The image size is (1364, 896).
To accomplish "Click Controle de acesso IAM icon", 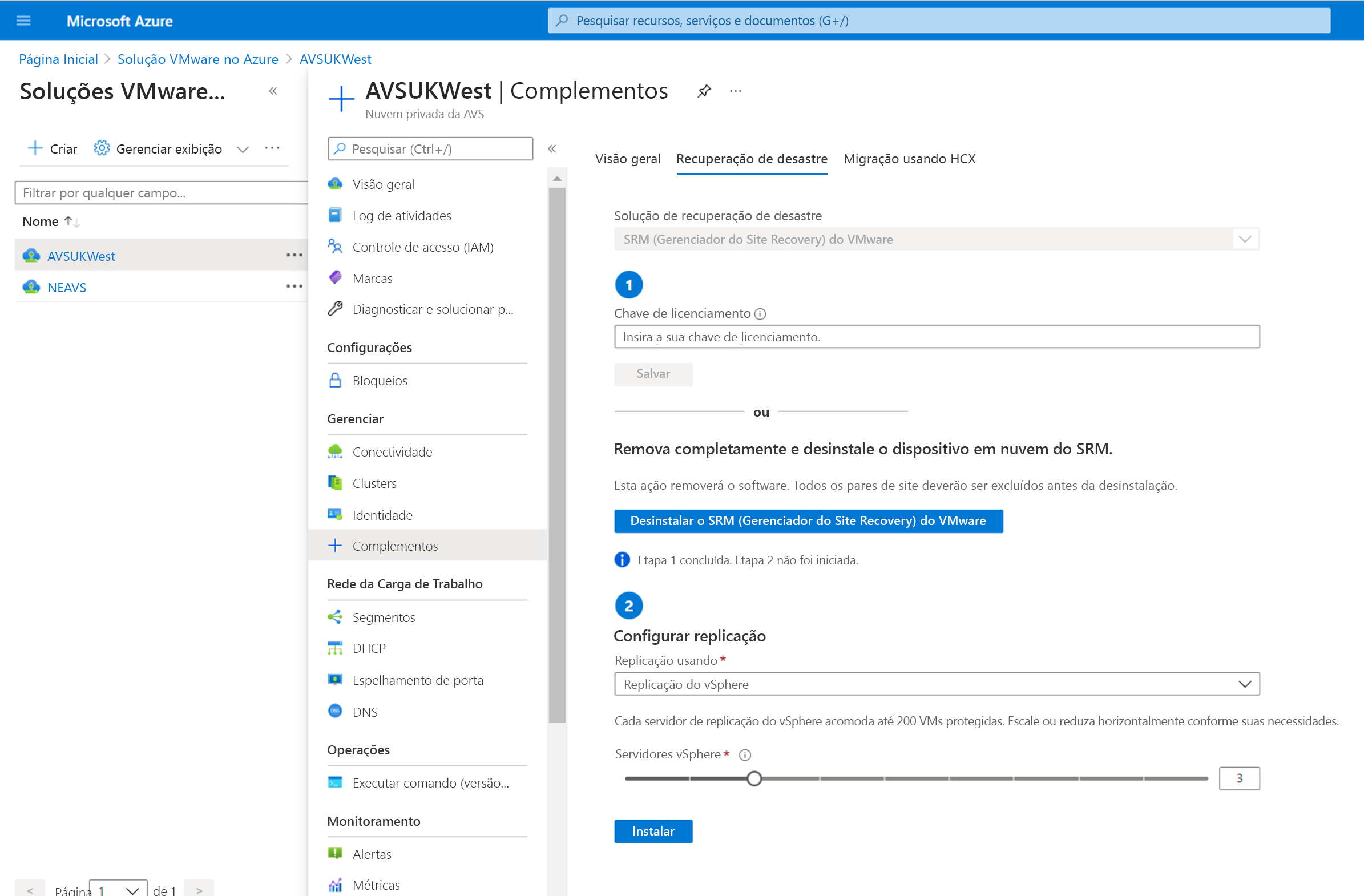I will coord(337,246).
